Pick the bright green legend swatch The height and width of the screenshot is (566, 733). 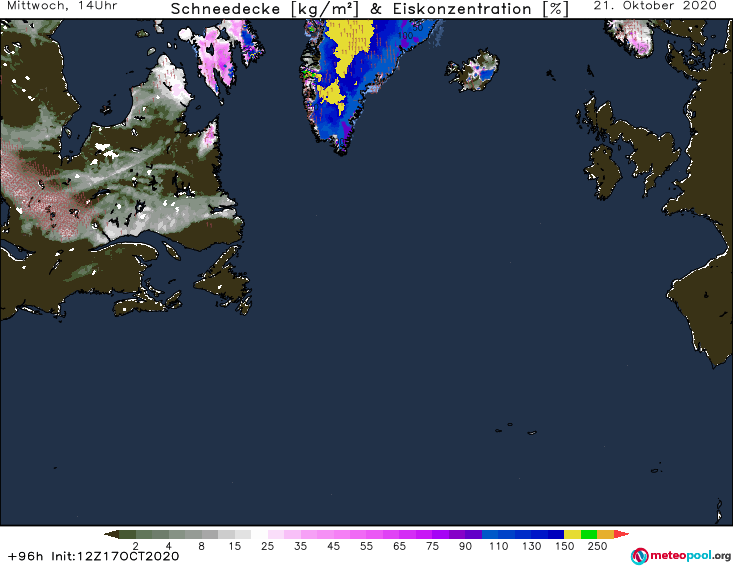point(589,534)
